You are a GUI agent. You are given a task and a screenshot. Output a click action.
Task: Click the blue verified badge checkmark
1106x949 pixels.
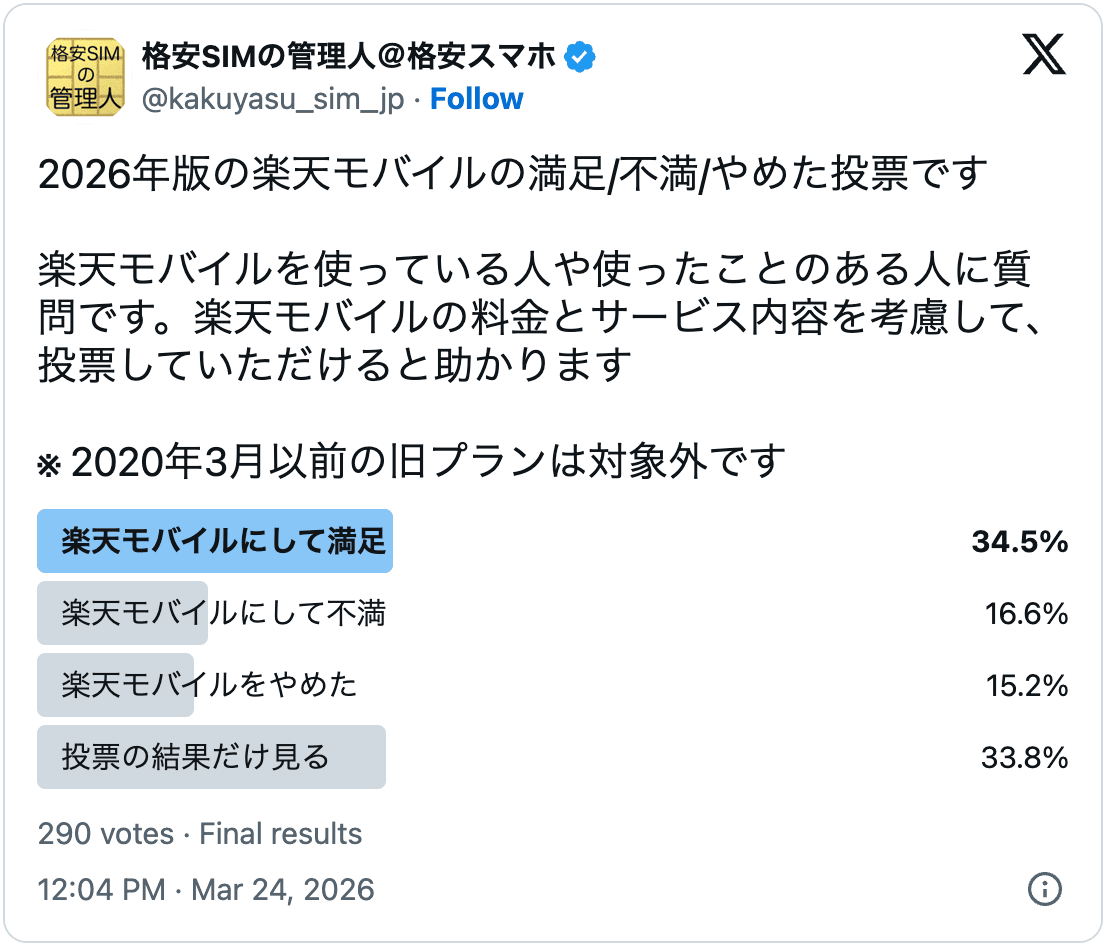pyautogui.click(x=578, y=57)
